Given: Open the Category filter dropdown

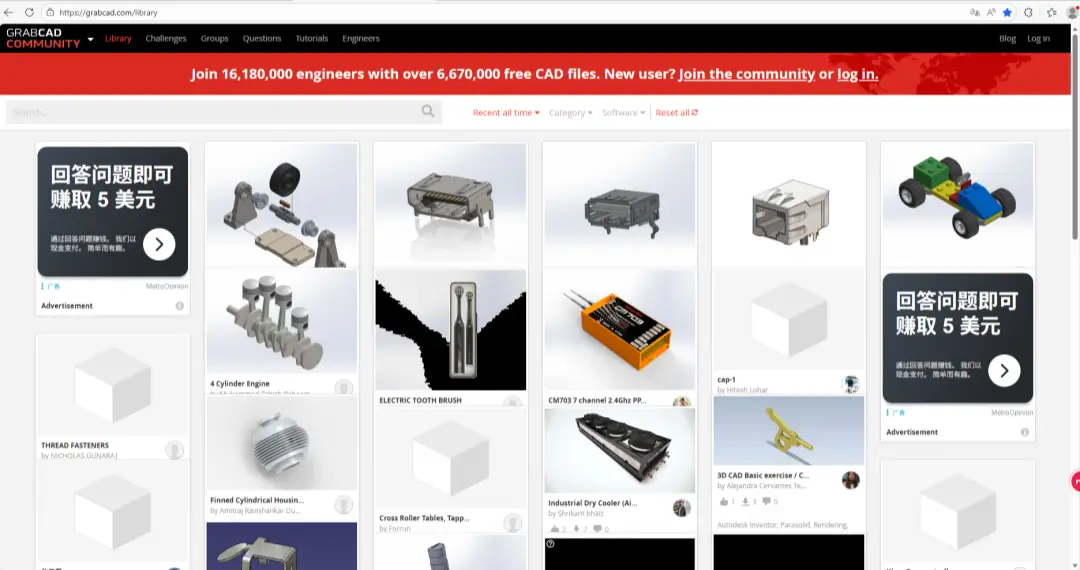Looking at the screenshot, I should pyautogui.click(x=570, y=113).
